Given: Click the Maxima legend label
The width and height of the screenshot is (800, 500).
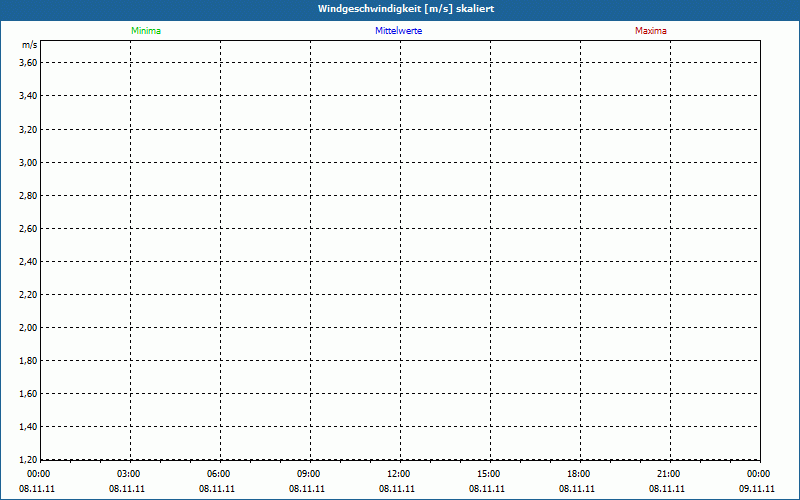Looking at the screenshot, I should tap(651, 31).
